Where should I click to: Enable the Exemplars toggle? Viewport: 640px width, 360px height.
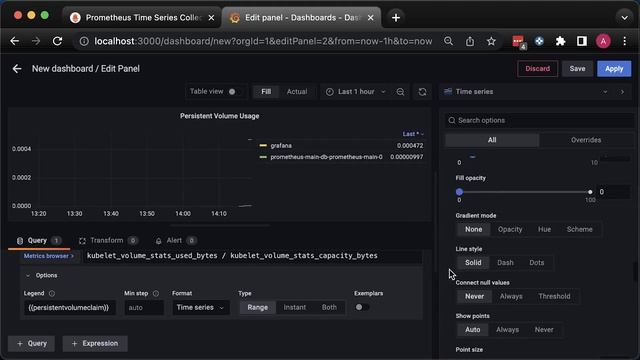pos(362,307)
